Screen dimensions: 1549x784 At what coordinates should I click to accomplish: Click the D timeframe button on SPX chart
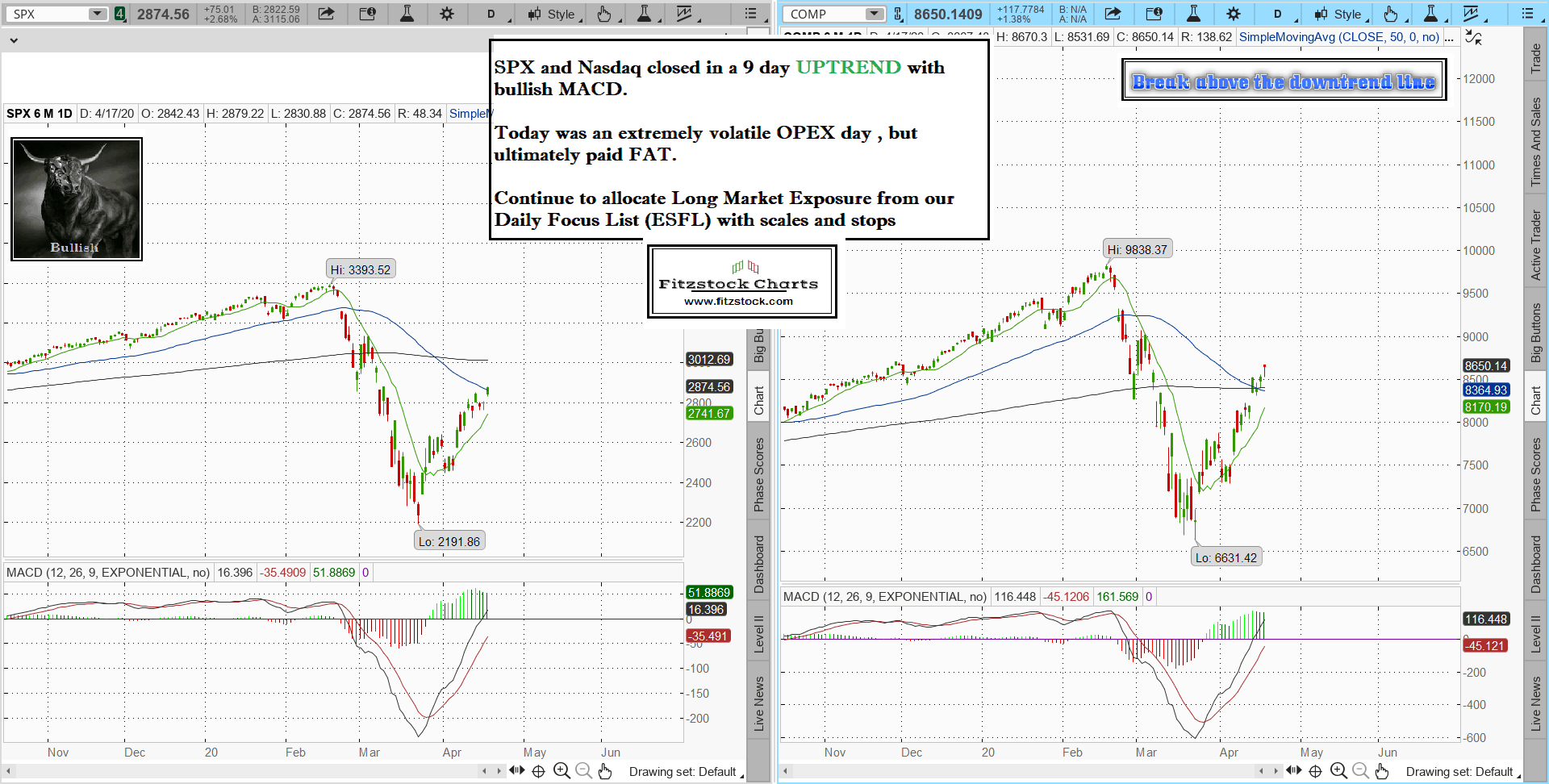coord(491,14)
